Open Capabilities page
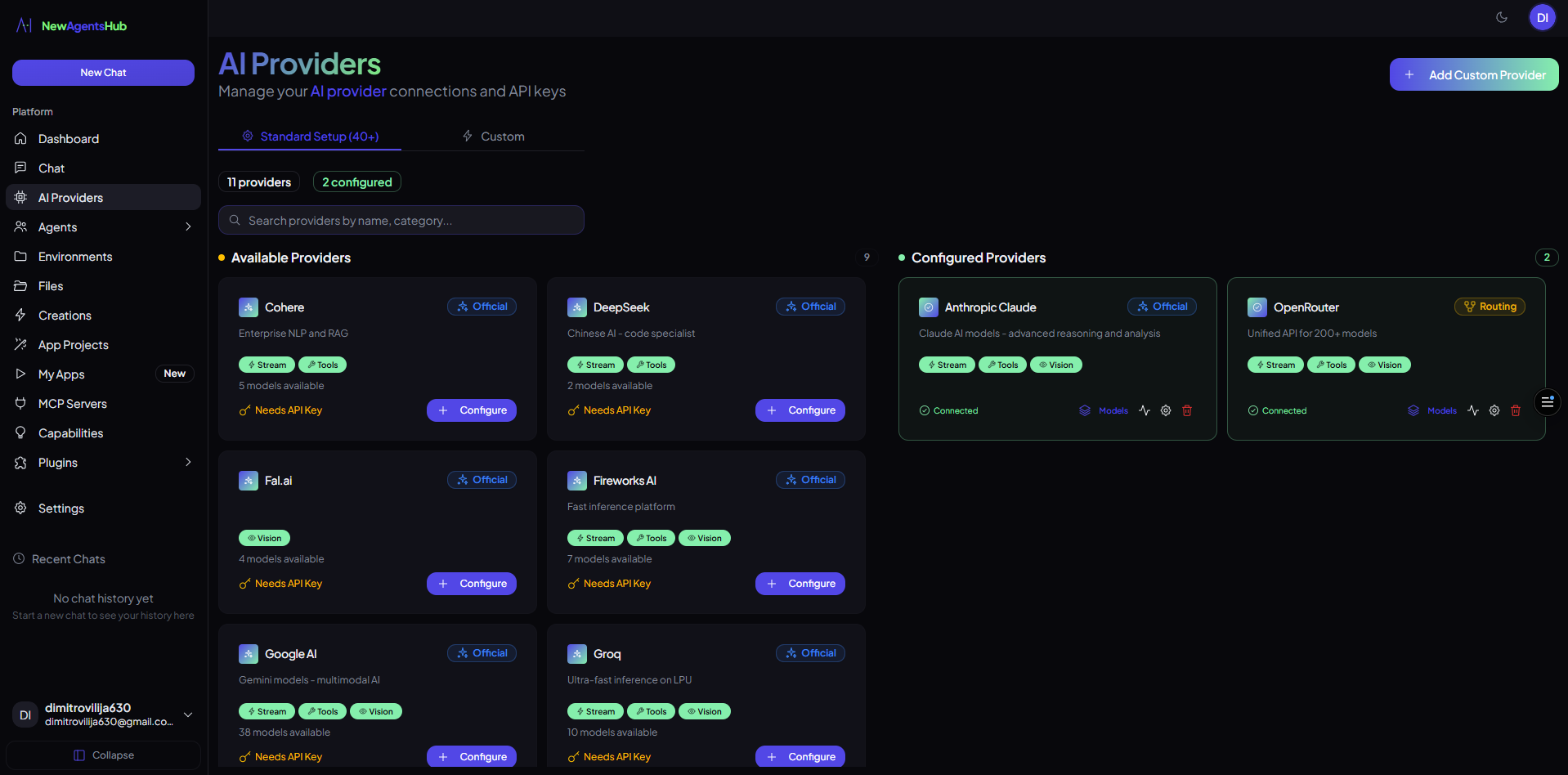Image resolution: width=1568 pixels, height=775 pixels. pos(103,433)
